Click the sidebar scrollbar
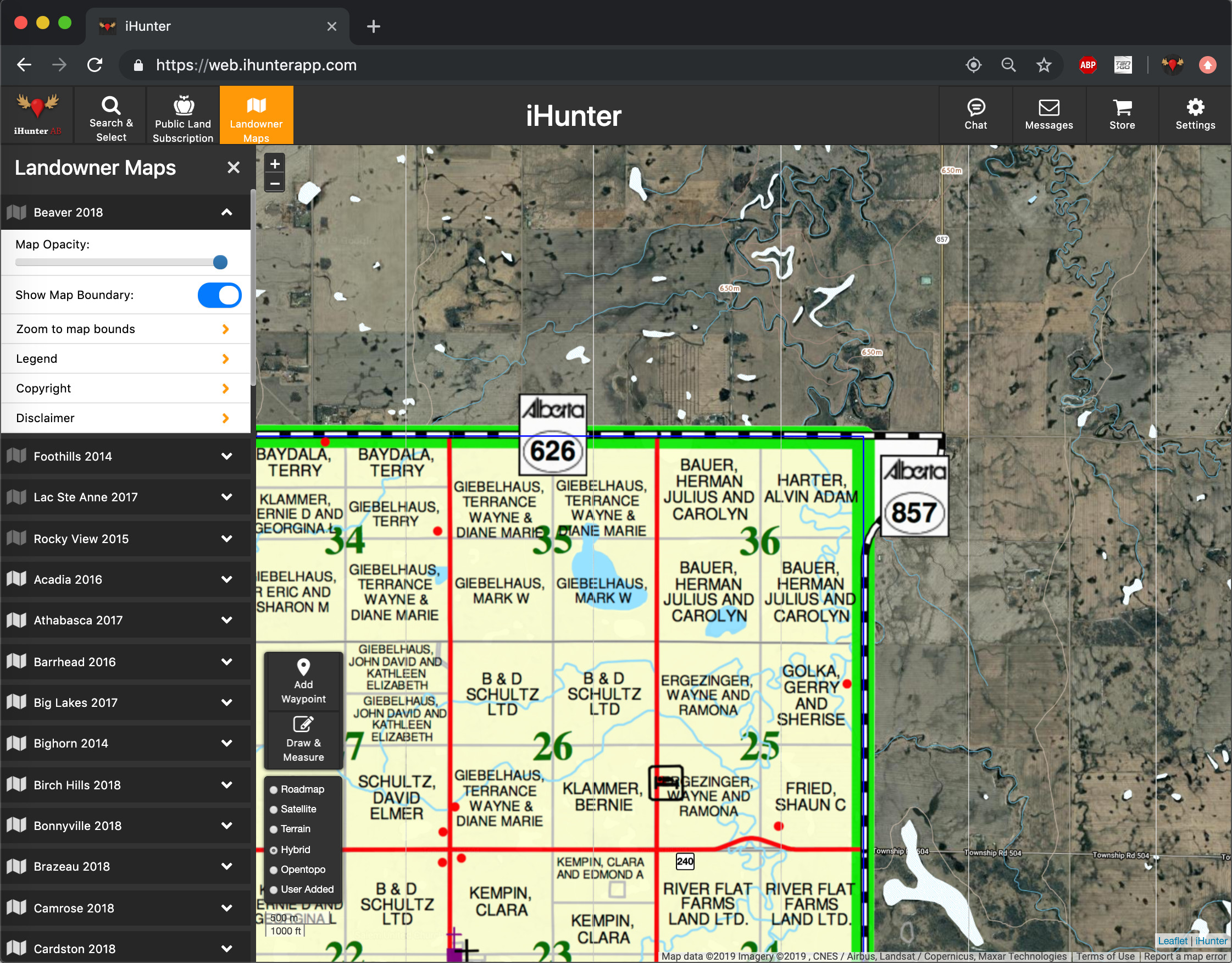The width and height of the screenshot is (1232, 963). [253, 287]
